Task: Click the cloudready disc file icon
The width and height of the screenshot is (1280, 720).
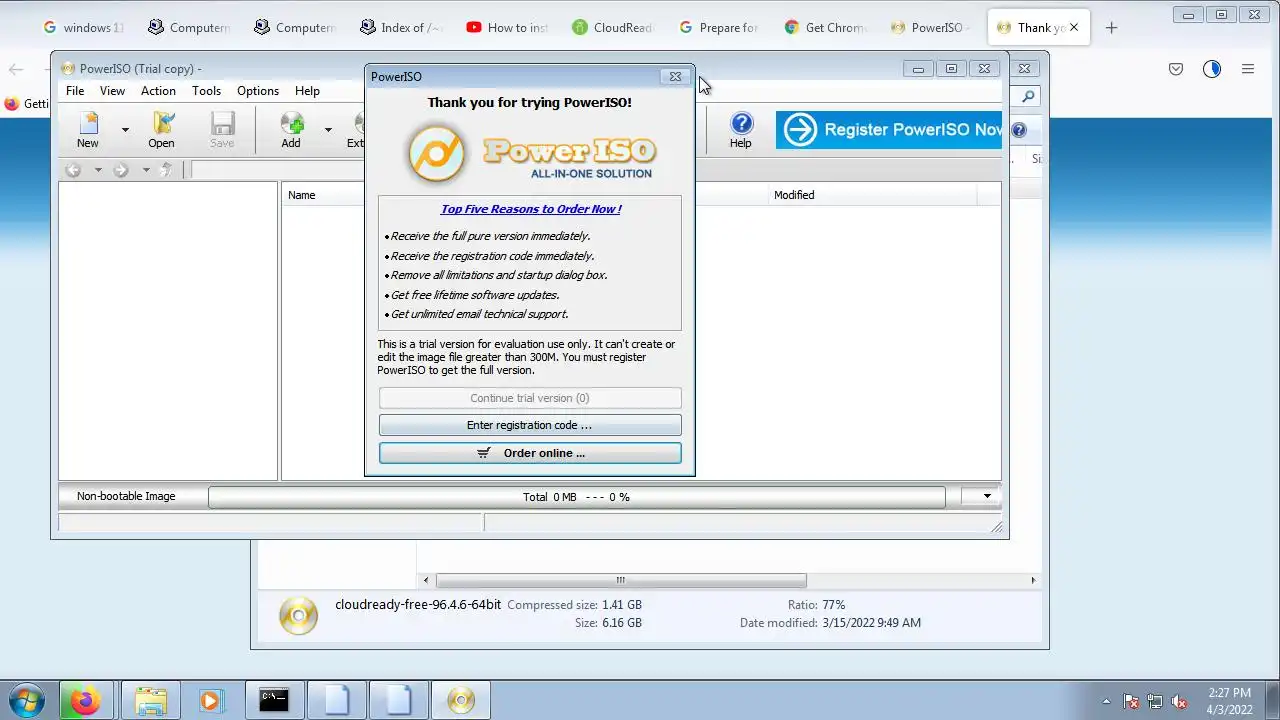Action: 298,615
